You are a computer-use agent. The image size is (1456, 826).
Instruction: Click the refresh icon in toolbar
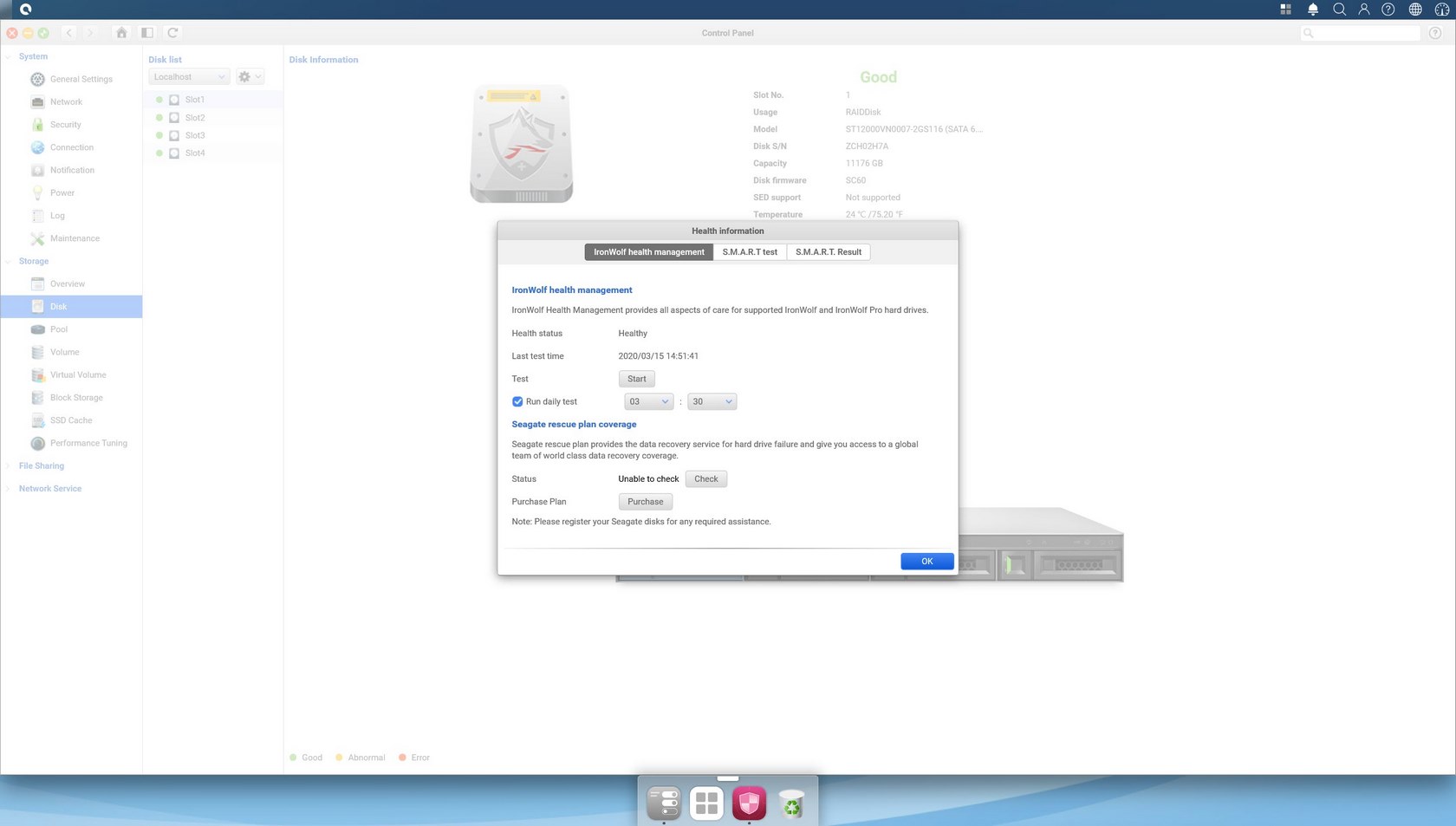pos(172,33)
